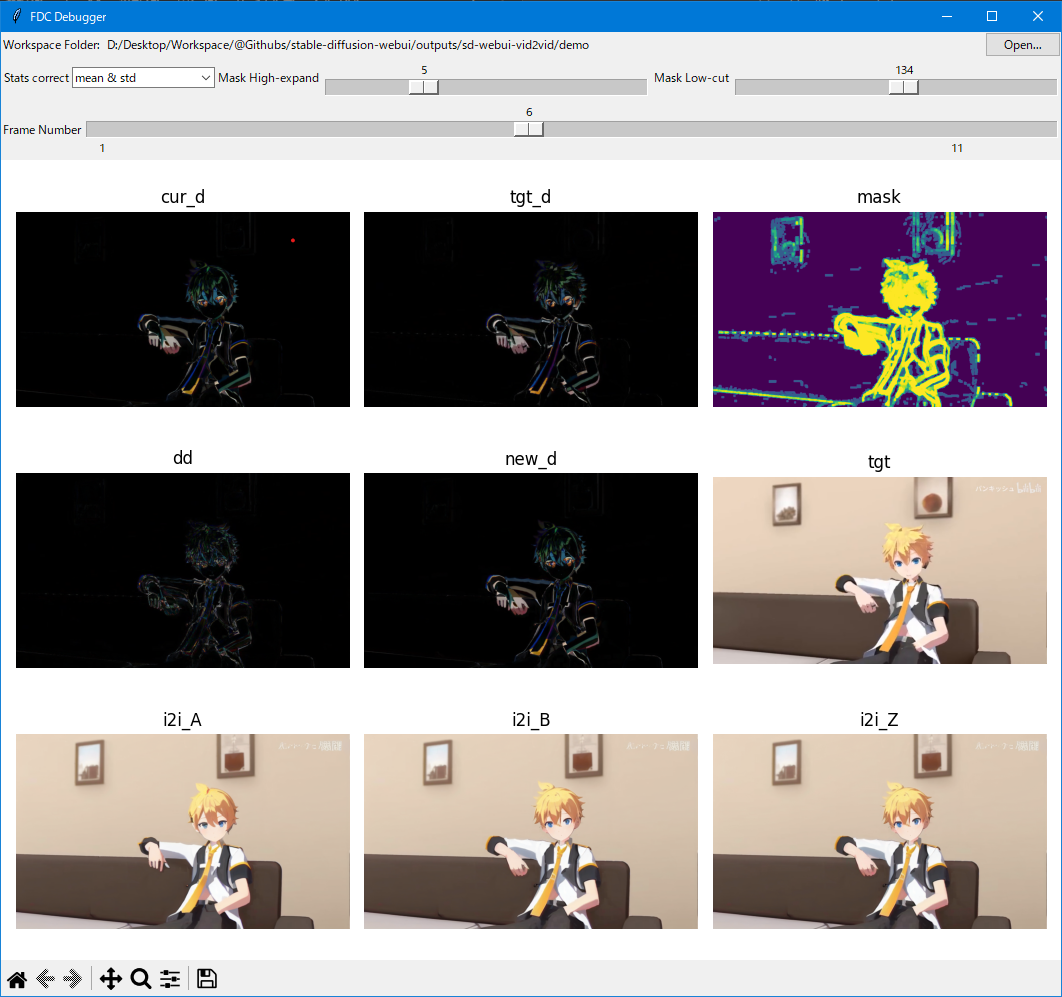Screen dimensions: 1062x997
Task: Click the tgt_d image plot
Action: tap(531, 310)
